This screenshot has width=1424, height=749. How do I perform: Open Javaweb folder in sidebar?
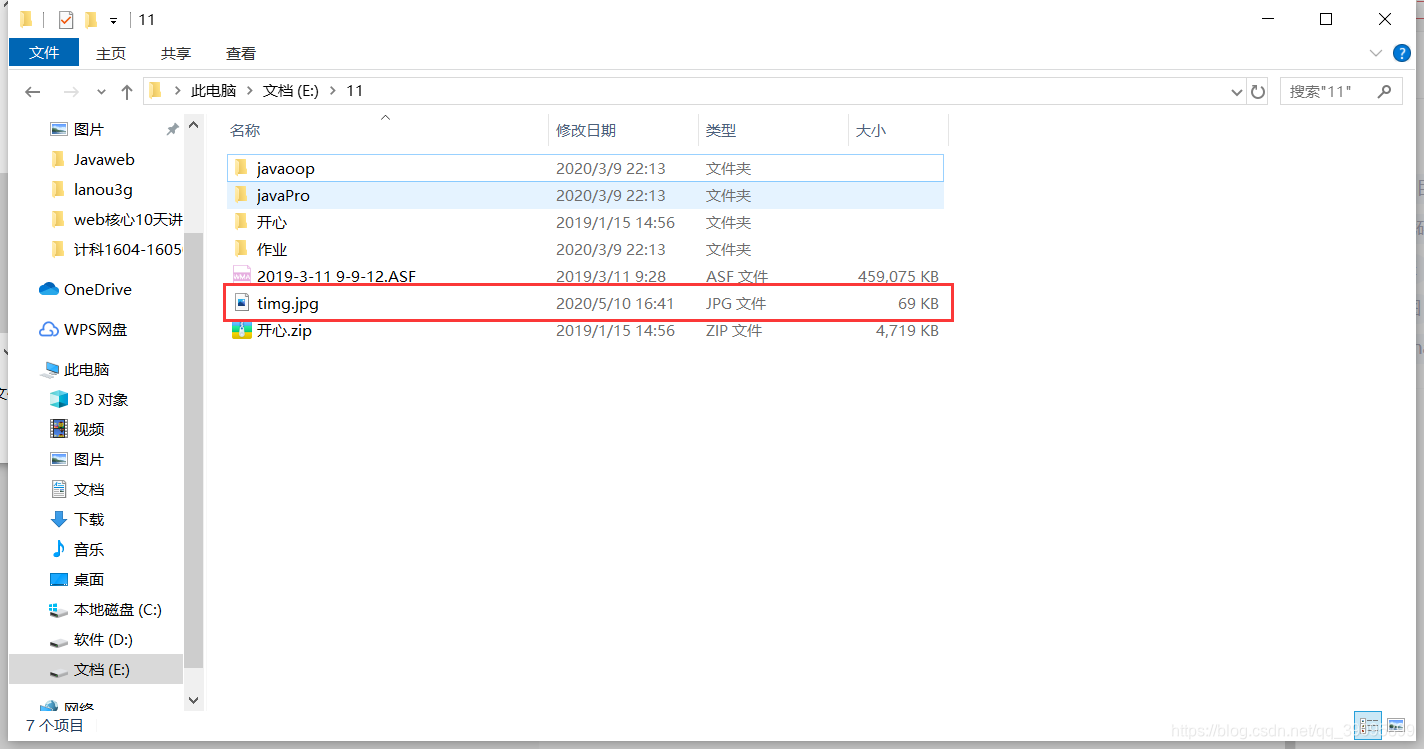[x=104, y=160]
